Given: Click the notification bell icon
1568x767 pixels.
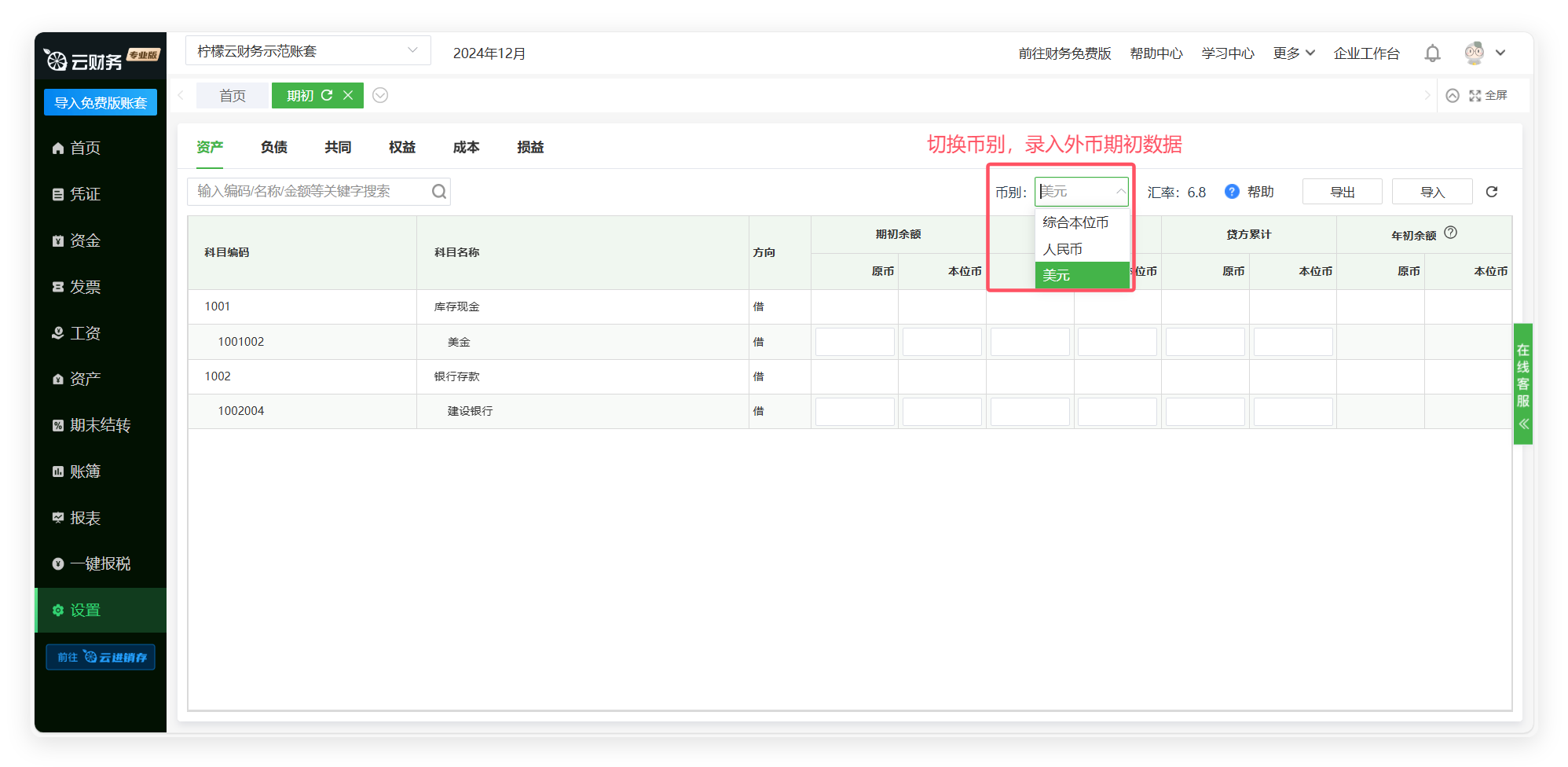Looking at the screenshot, I should [x=1432, y=53].
